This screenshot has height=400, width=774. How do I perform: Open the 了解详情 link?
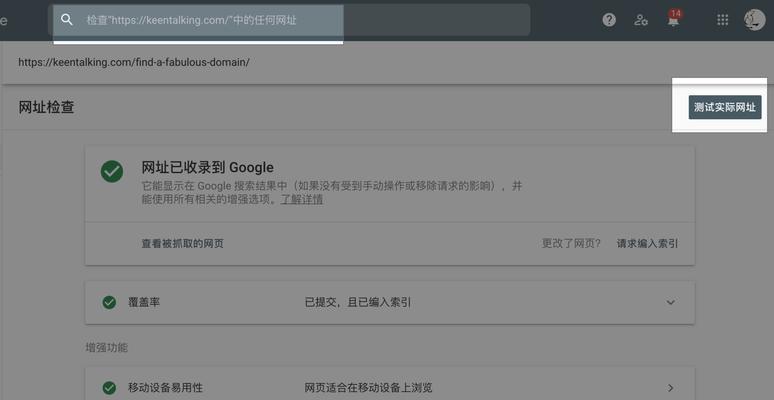(x=302, y=200)
